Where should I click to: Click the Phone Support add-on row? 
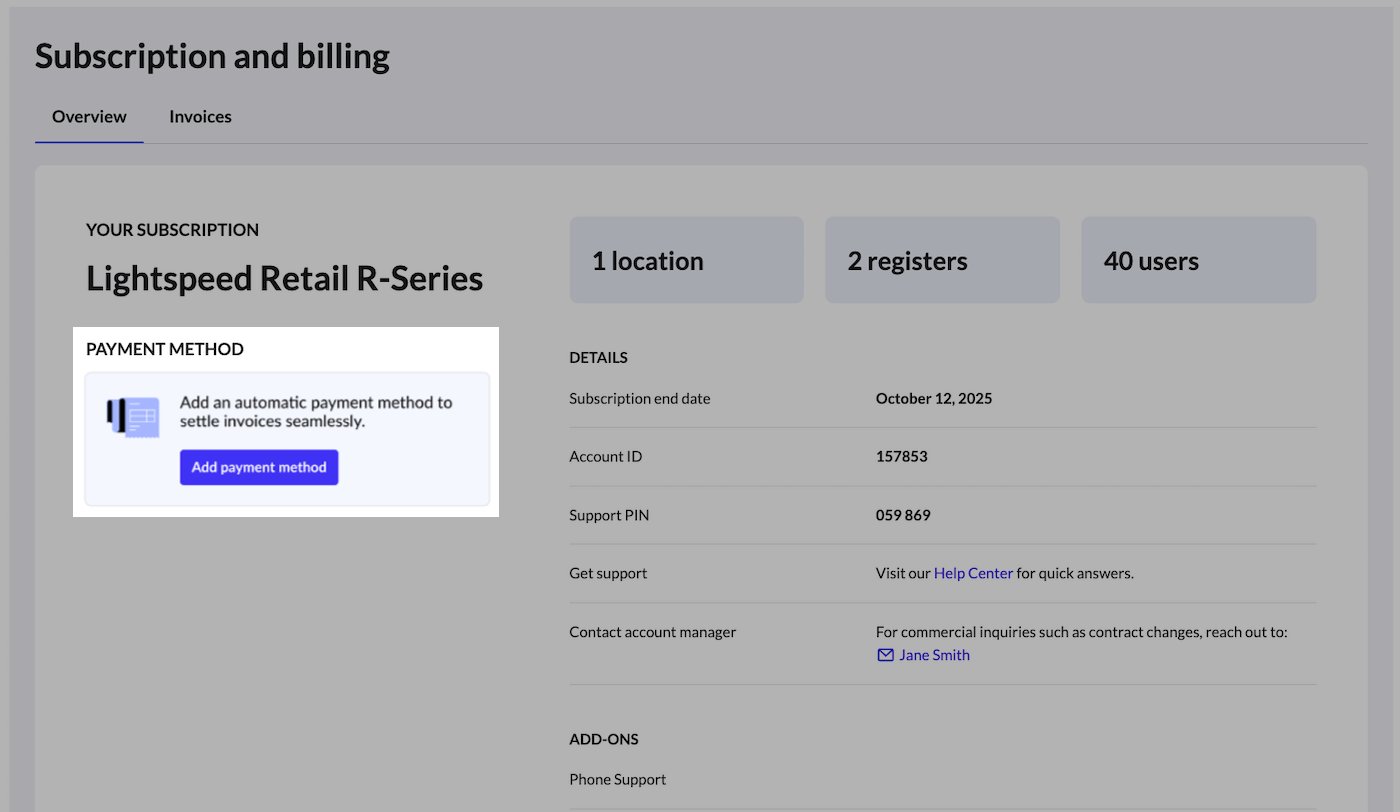[x=617, y=779]
